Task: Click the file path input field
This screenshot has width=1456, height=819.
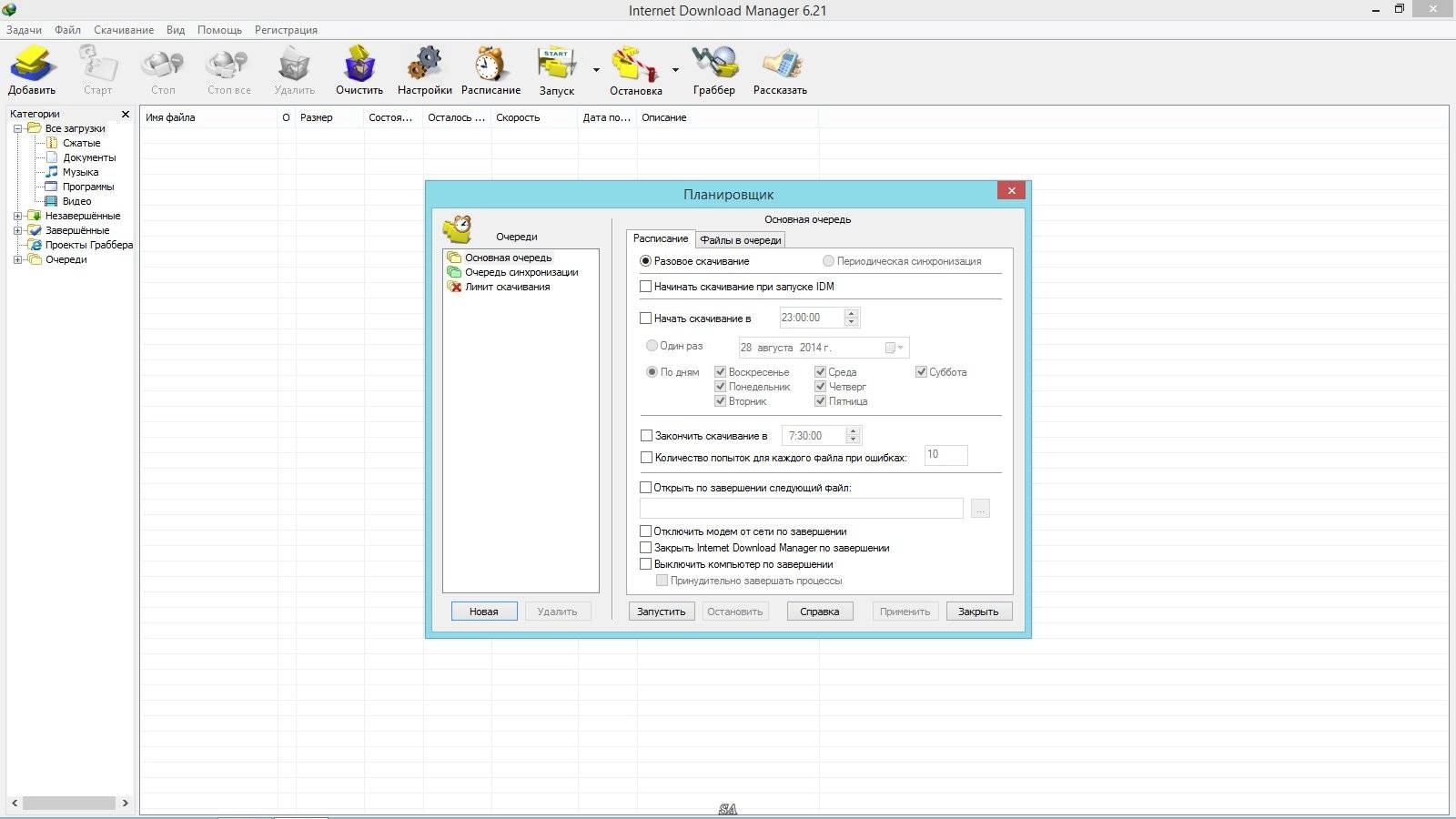Action: [801, 508]
